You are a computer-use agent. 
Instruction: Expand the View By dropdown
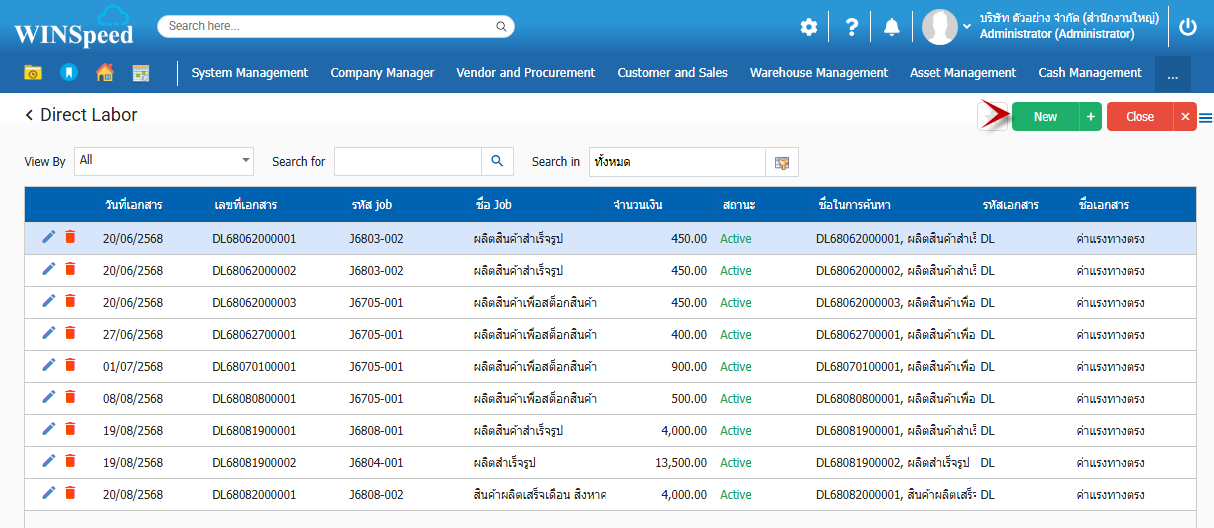[246, 160]
